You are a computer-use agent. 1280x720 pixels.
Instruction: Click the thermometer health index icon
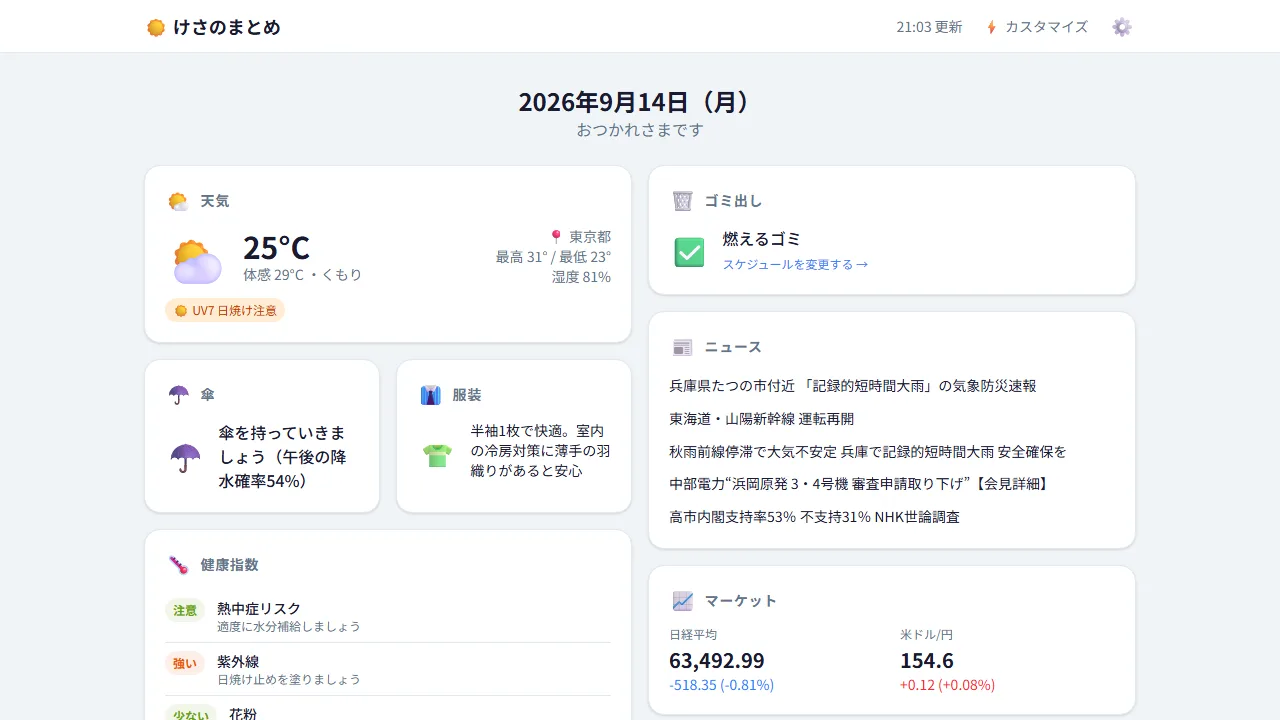(x=179, y=565)
